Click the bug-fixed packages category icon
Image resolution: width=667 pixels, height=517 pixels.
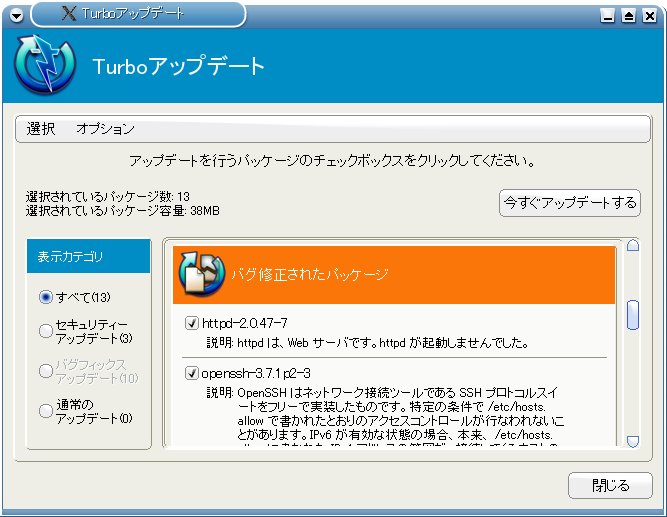(202, 274)
